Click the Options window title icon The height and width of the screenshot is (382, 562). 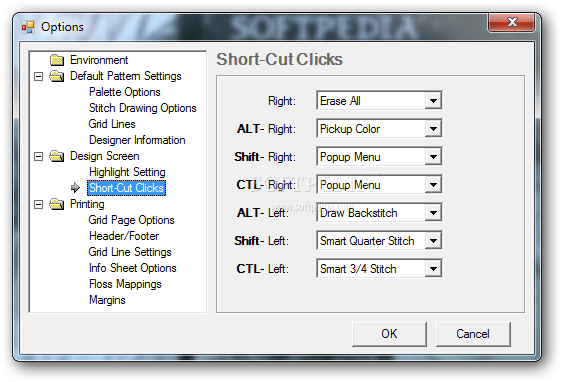[x=28, y=27]
